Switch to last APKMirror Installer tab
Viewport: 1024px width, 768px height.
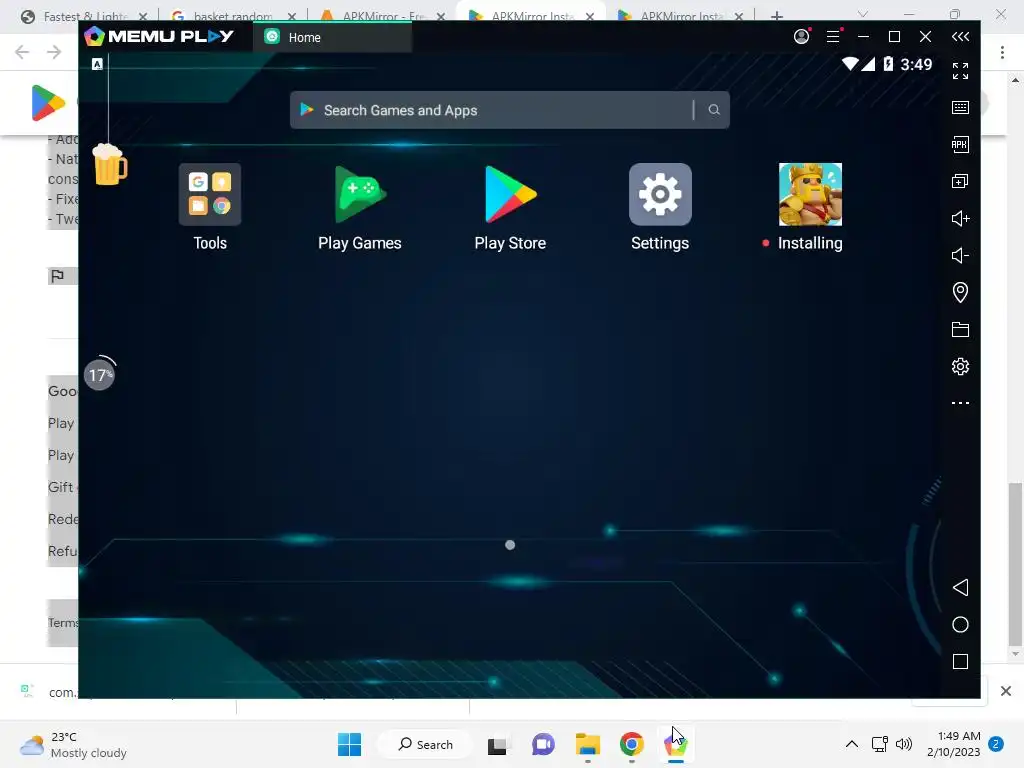coord(680,16)
